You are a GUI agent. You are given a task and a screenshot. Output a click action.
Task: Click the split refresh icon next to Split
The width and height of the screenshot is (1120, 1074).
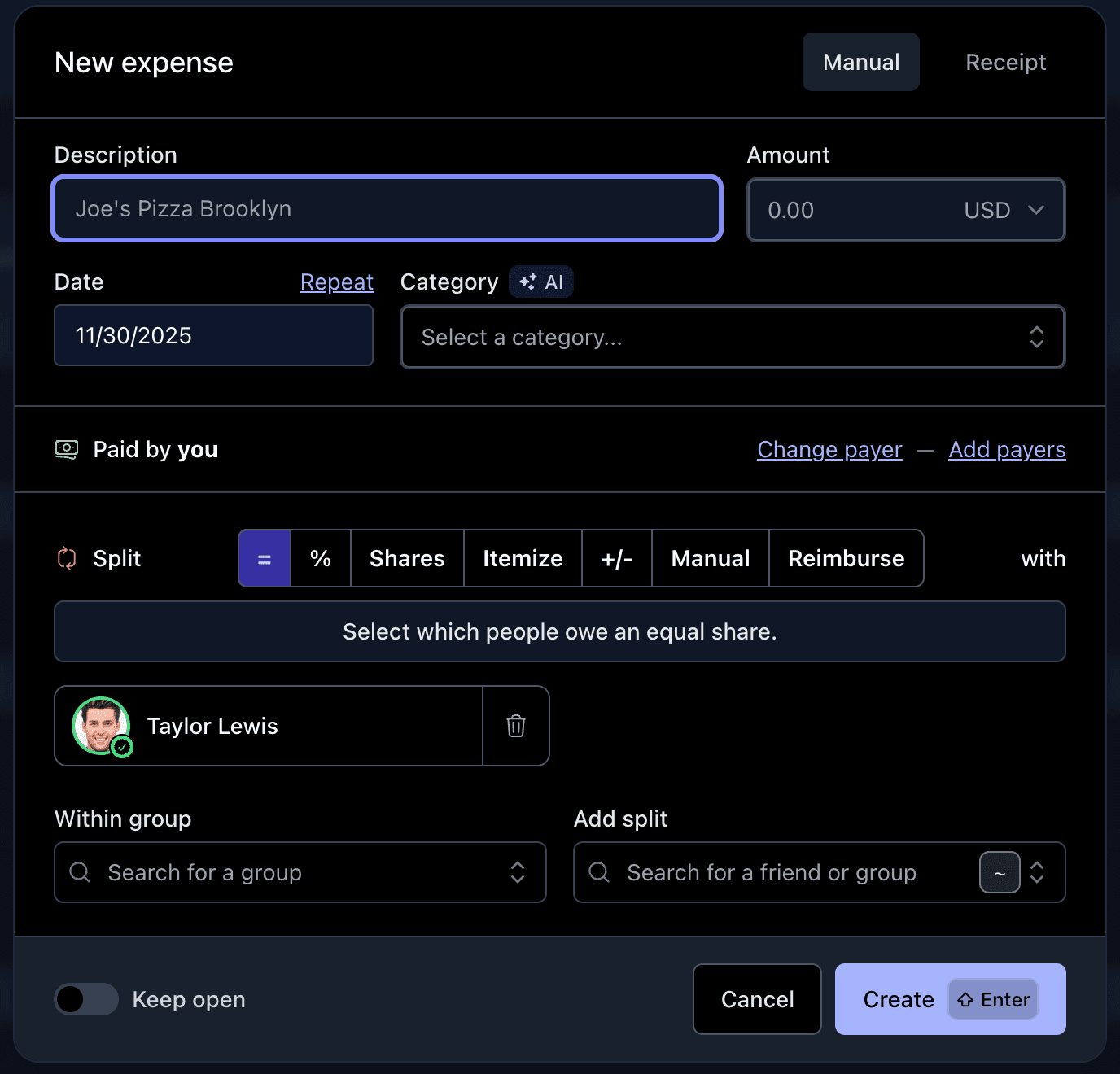tap(68, 558)
